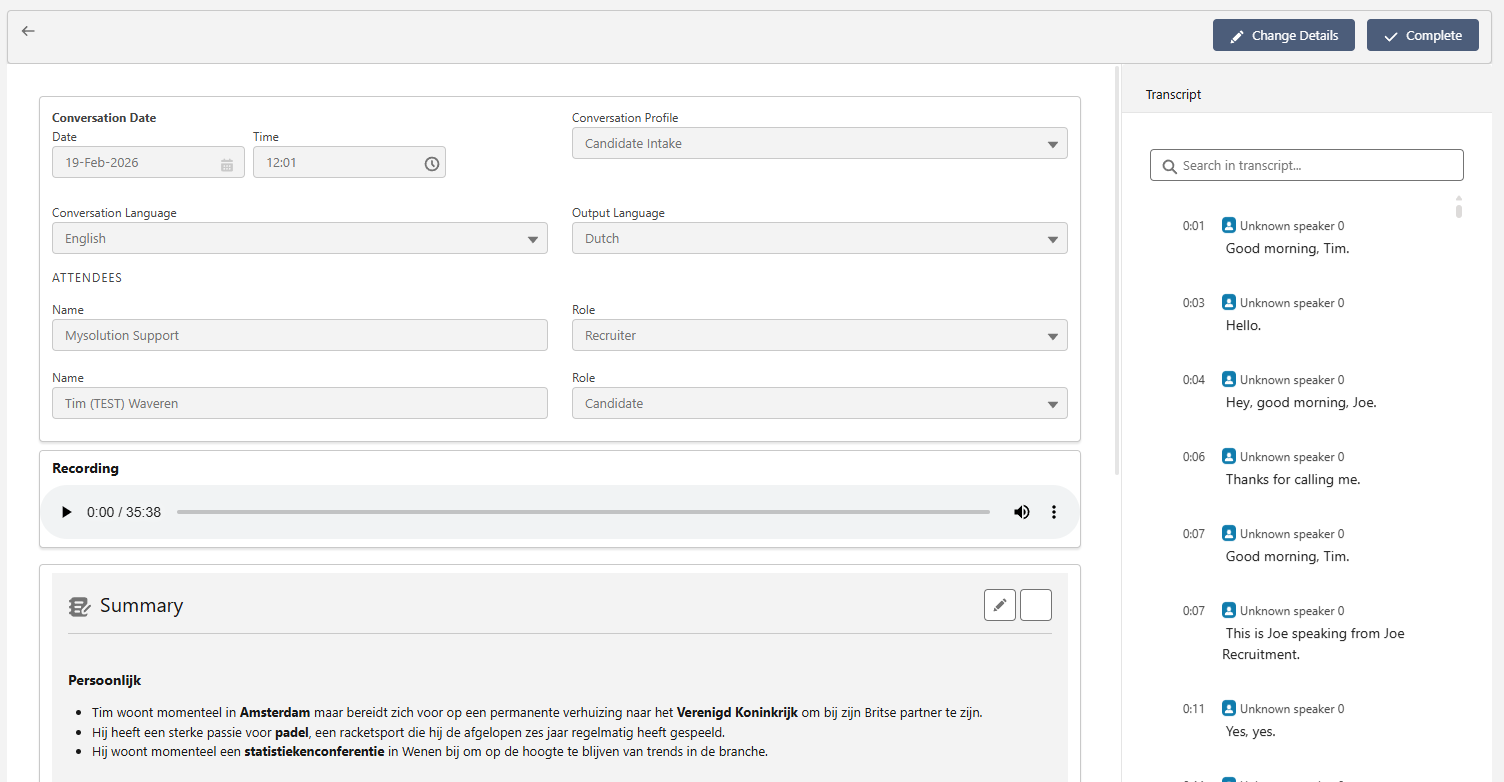This screenshot has height=782, width=1504.
Task: Click the back arrow at the top left
Action: pos(27,31)
